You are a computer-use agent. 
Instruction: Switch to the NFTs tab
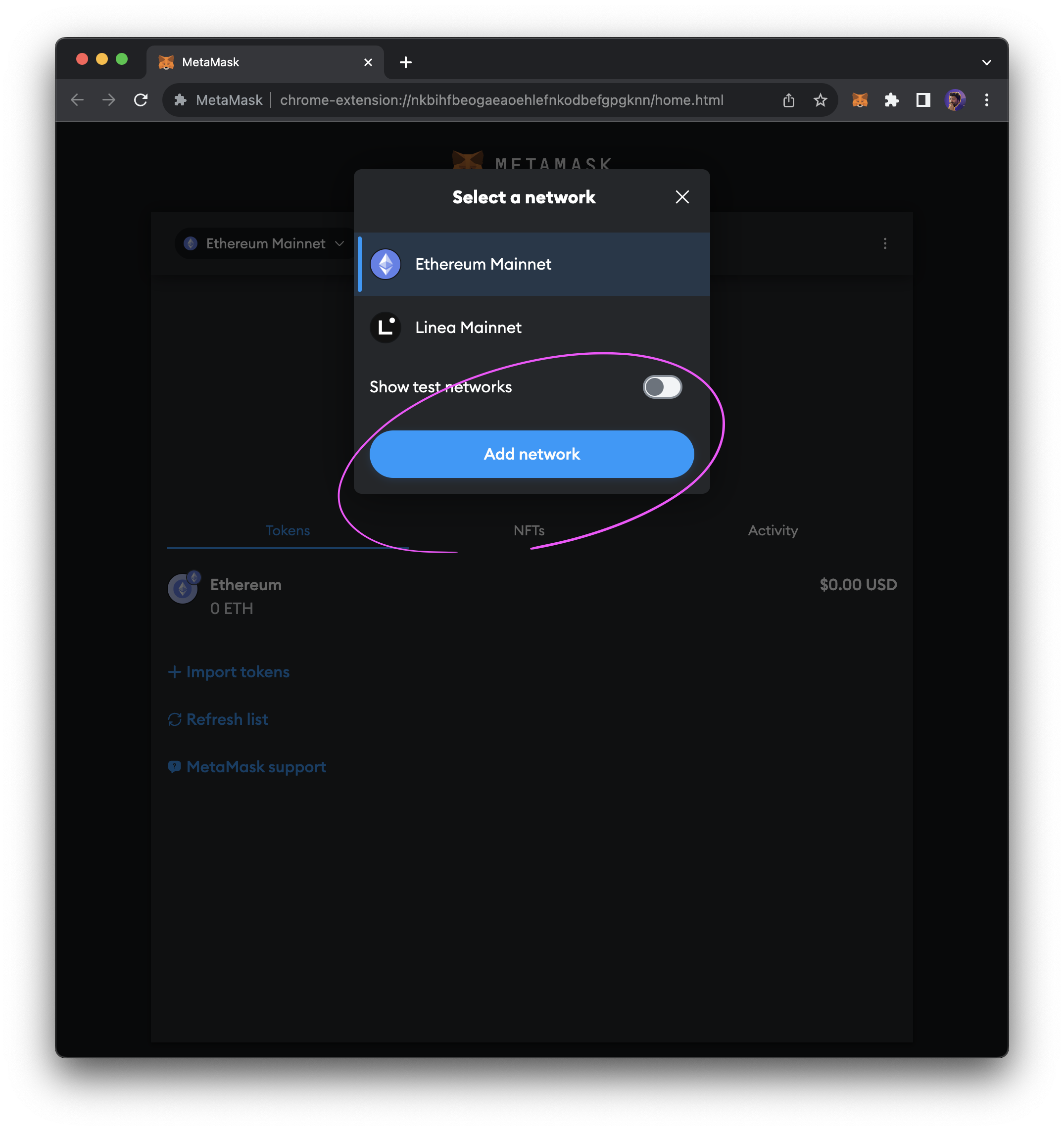528,530
